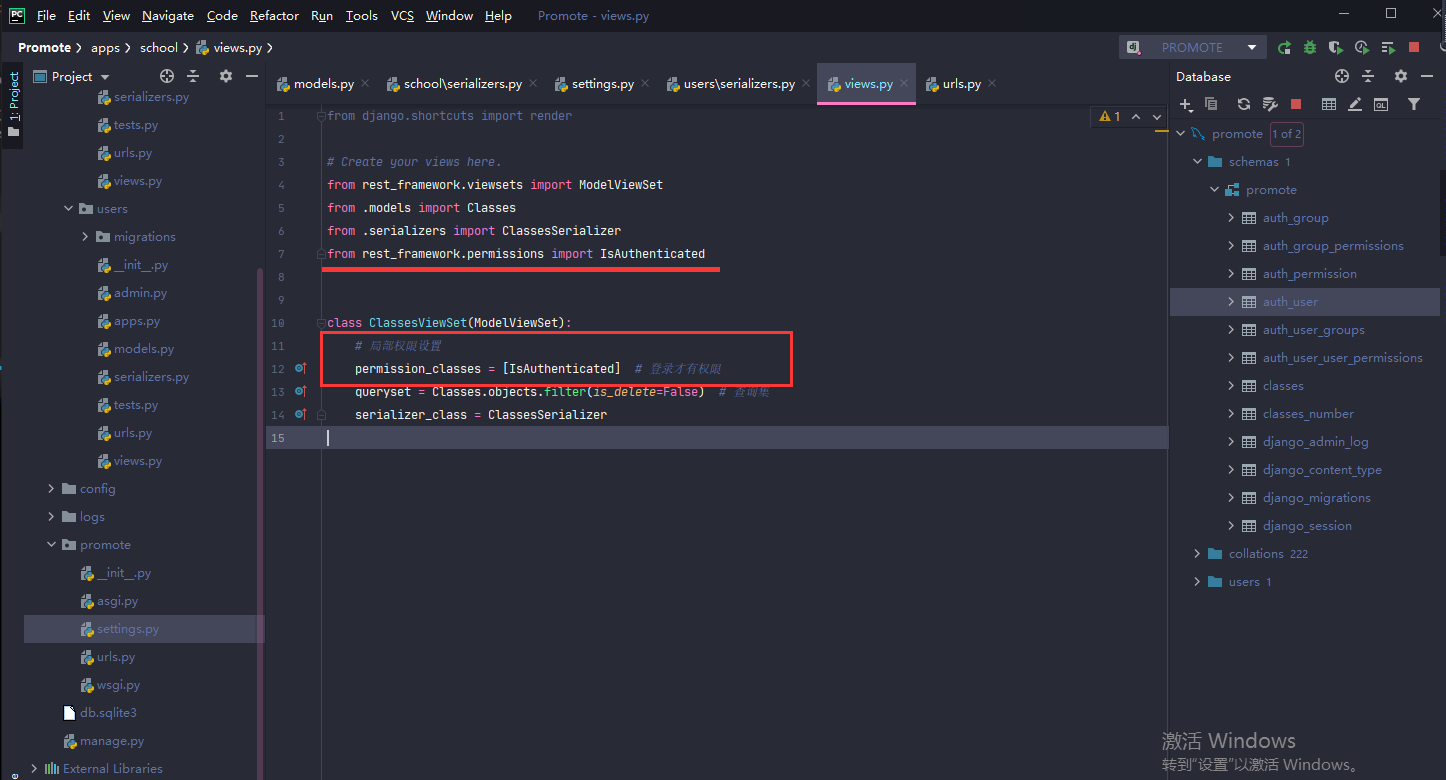Jump to next highlighted problem arrow
1446x780 pixels.
click(x=1157, y=117)
